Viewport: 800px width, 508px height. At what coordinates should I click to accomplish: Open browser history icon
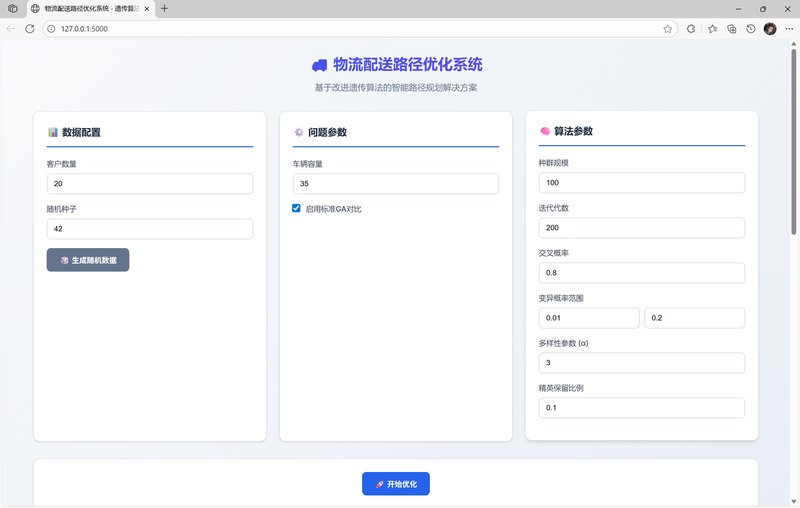tap(751, 29)
